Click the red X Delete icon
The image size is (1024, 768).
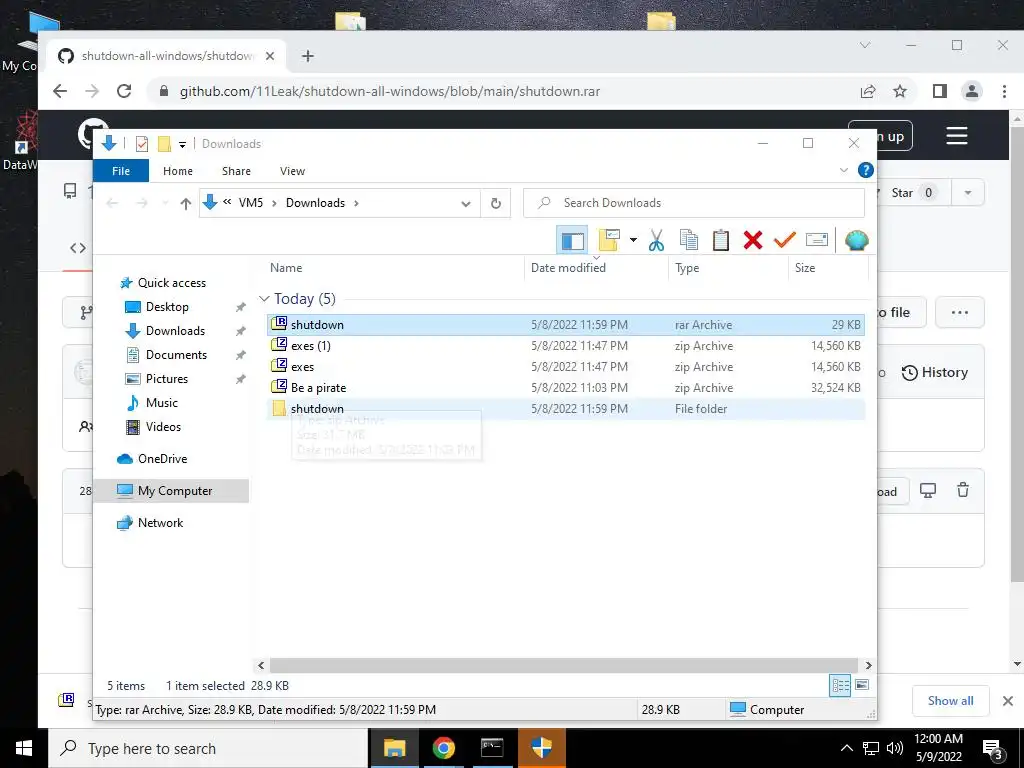click(x=753, y=240)
